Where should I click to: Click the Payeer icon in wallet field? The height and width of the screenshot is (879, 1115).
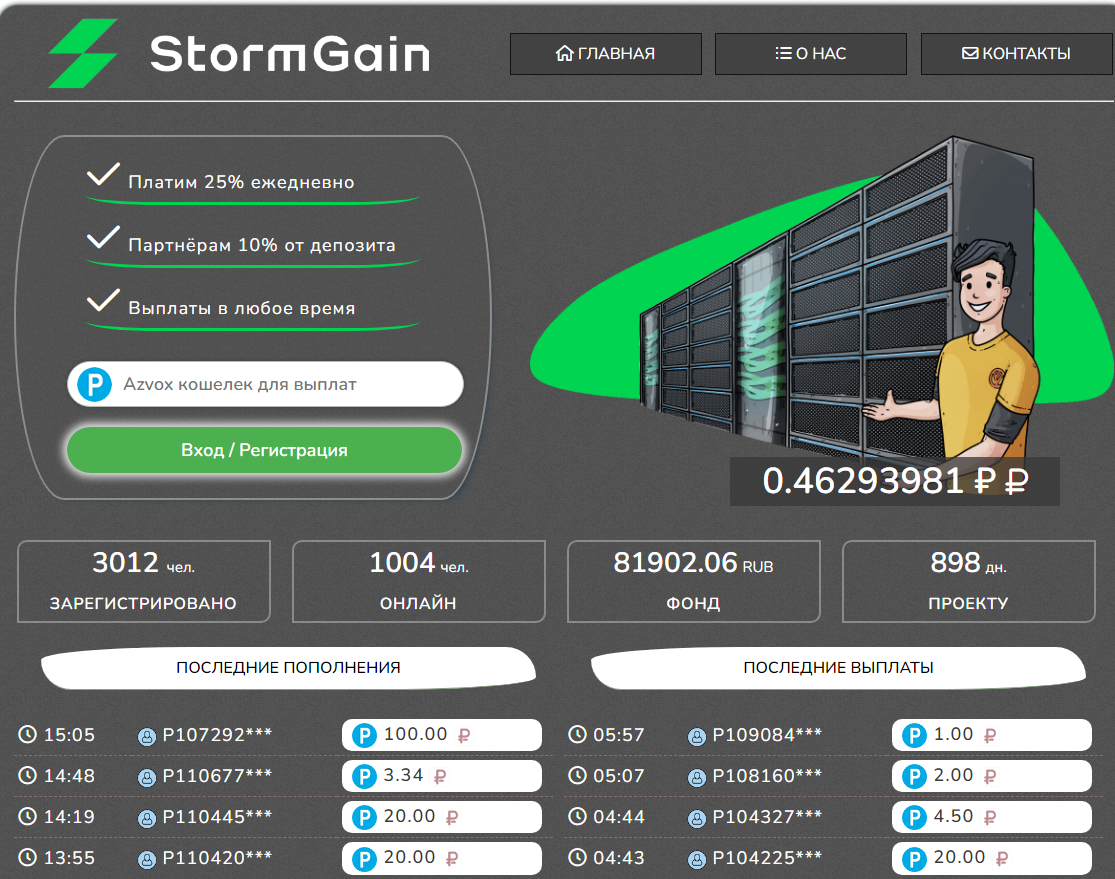(94, 385)
